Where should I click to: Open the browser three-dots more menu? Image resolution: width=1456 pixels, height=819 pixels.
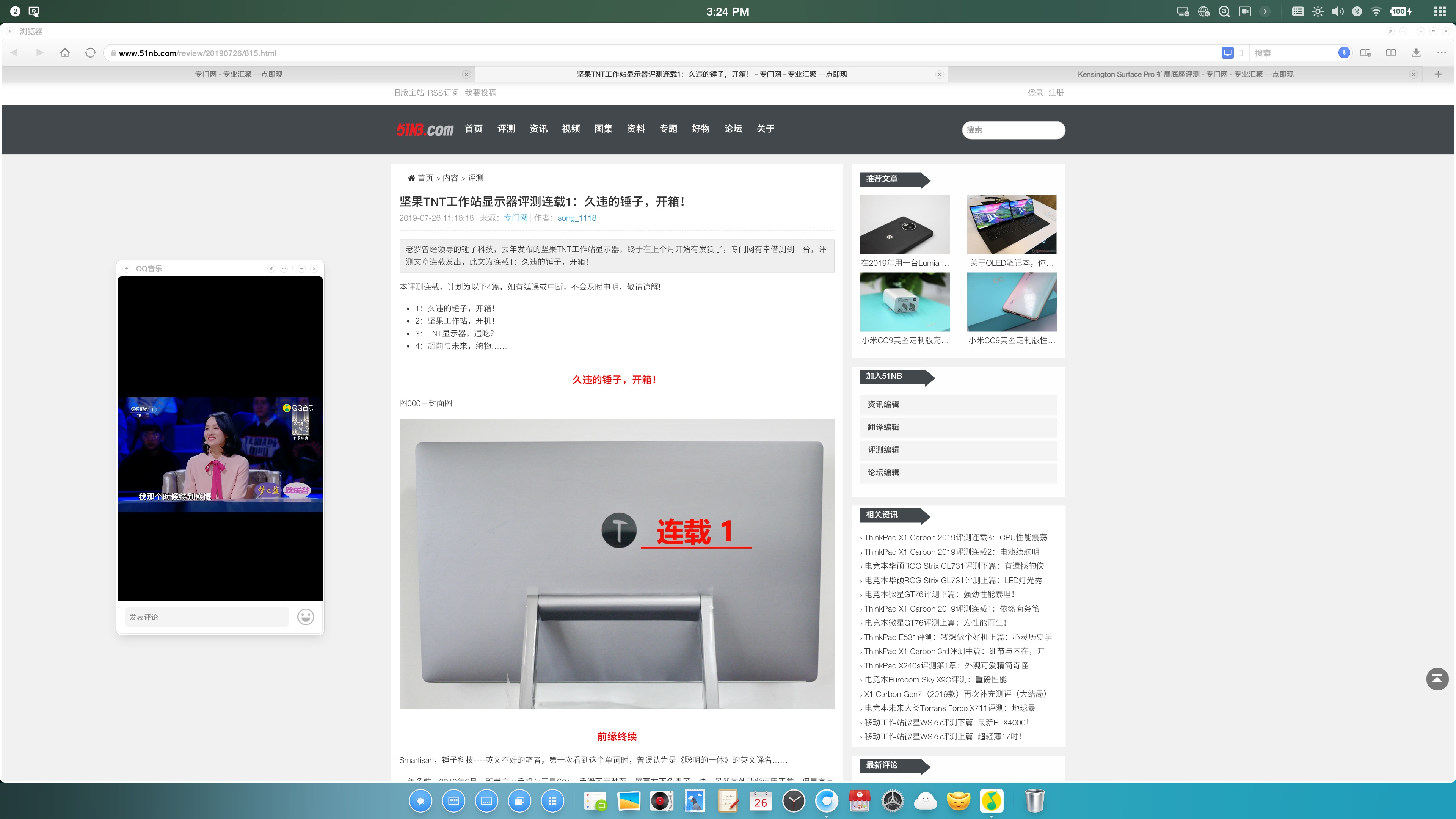[1441, 53]
